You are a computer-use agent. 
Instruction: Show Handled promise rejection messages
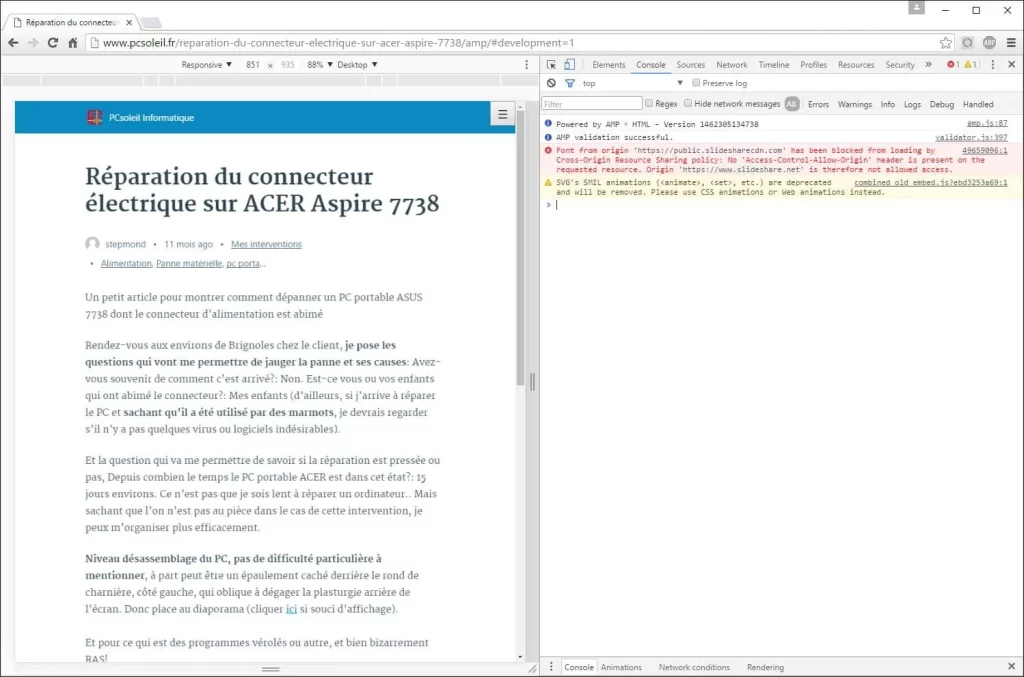point(978,104)
